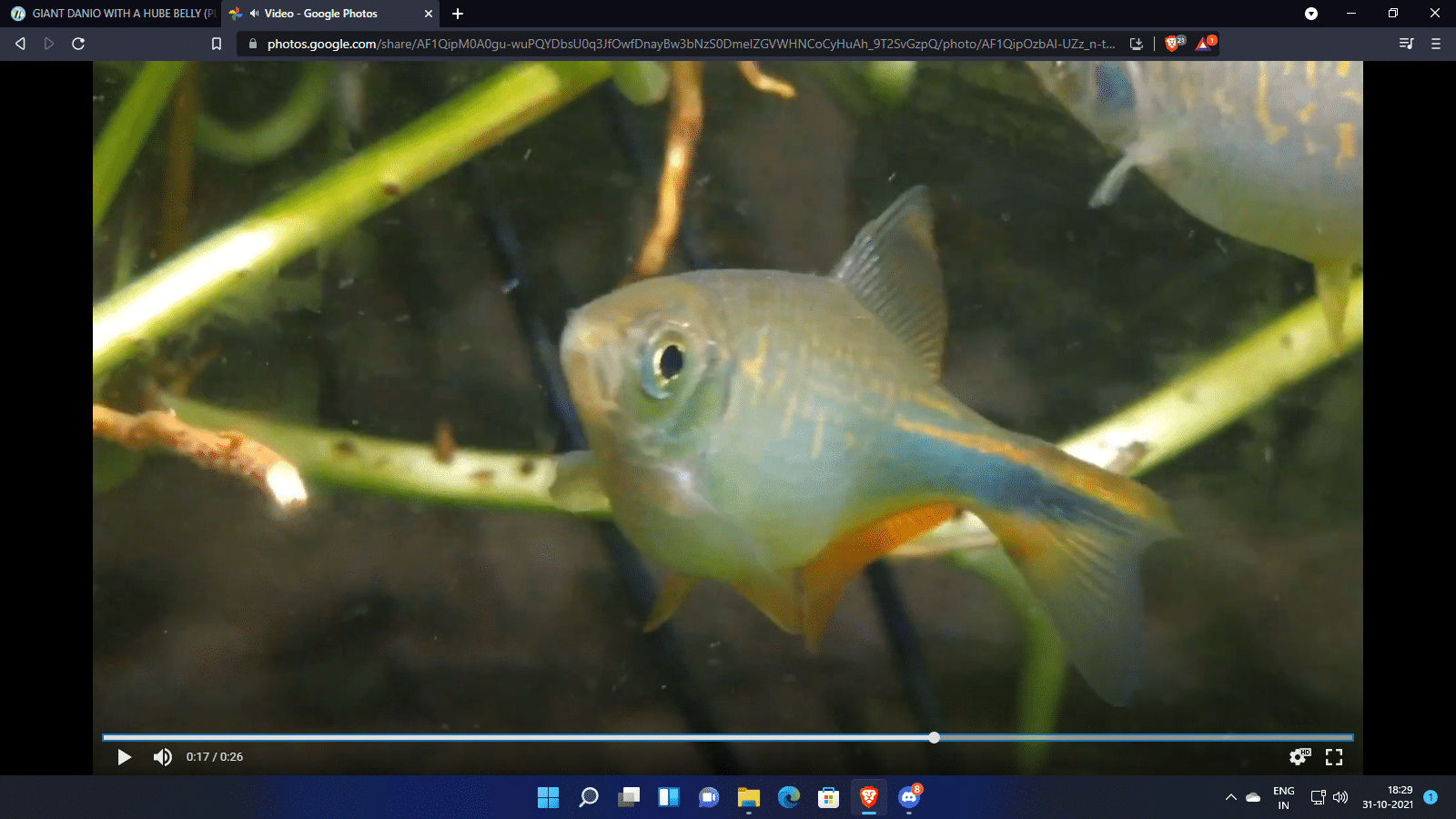Switch to GIANT DANIO WITH A HUBE BELLY tab
This screenshot has height=819, width=1456.
[114, 14]
